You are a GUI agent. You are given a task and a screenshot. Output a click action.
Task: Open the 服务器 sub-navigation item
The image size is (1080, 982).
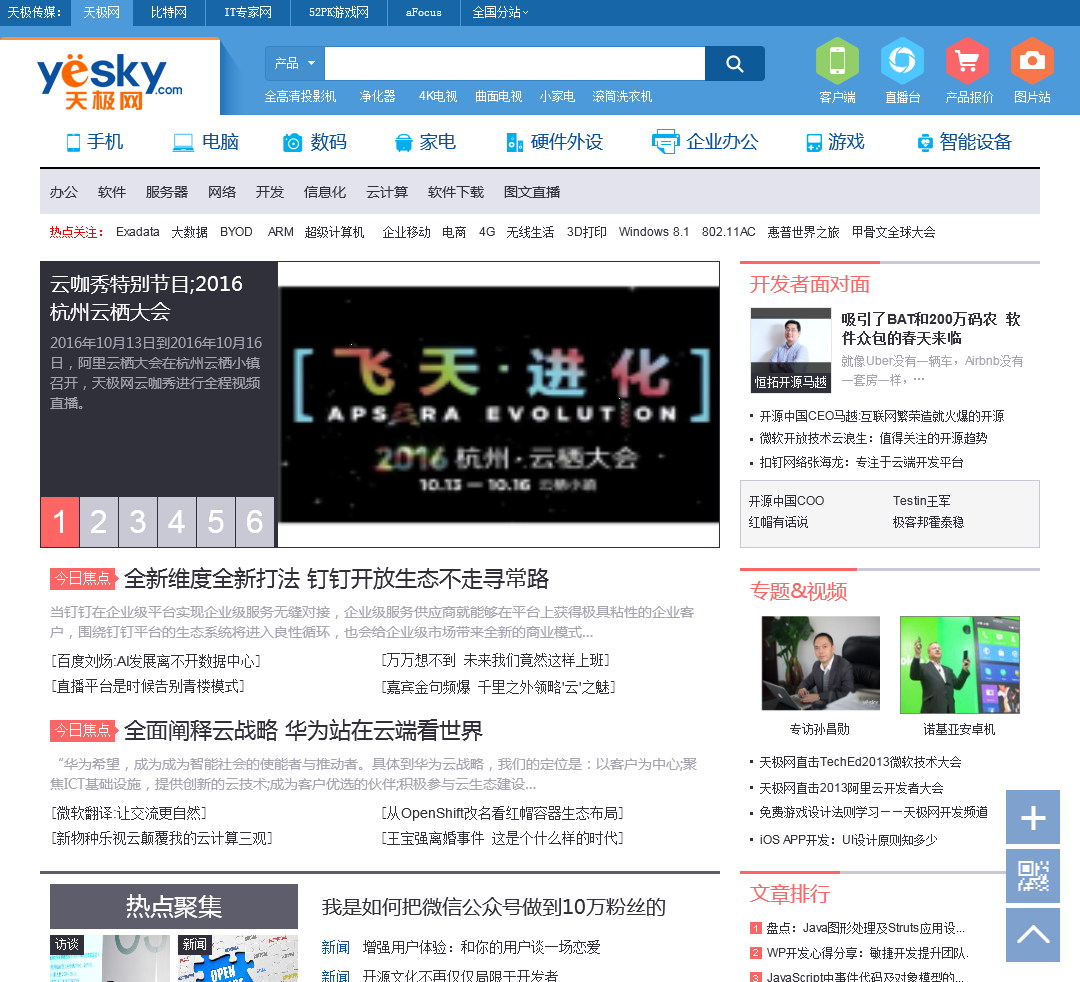(167, 192)
